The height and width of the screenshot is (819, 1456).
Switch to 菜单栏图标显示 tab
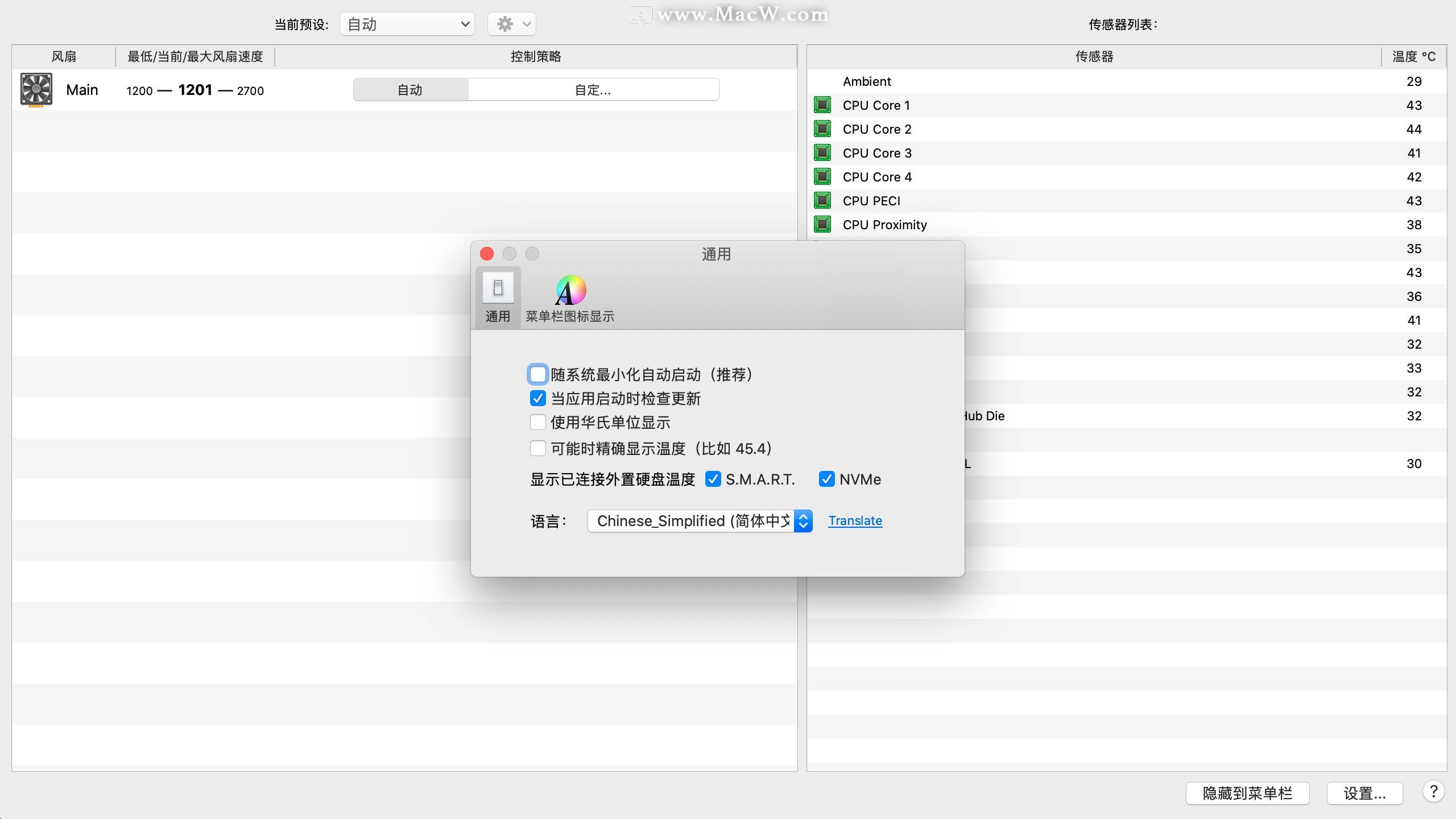point(570,299)
